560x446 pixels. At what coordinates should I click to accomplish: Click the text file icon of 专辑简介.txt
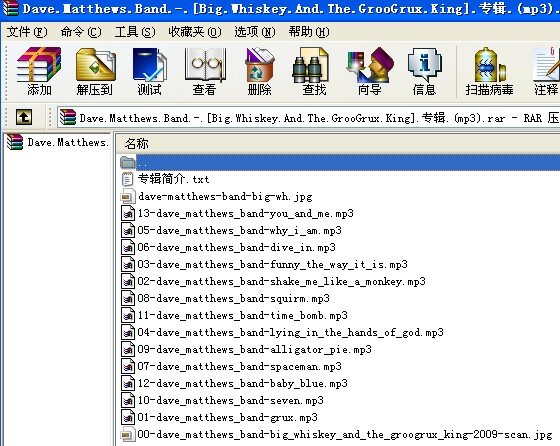(x=128, y=179)
